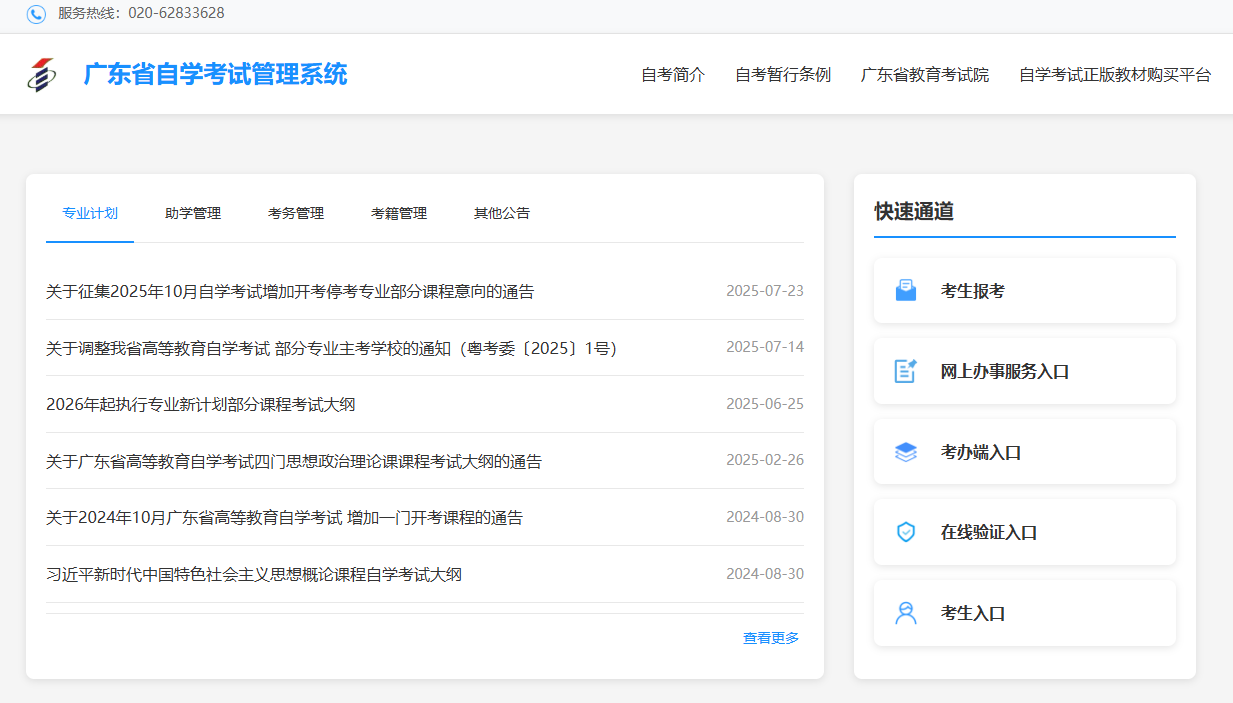This screenshot has width=1233, height=703.
Task: Click the phone hotline icon
Action: point(36,14)
